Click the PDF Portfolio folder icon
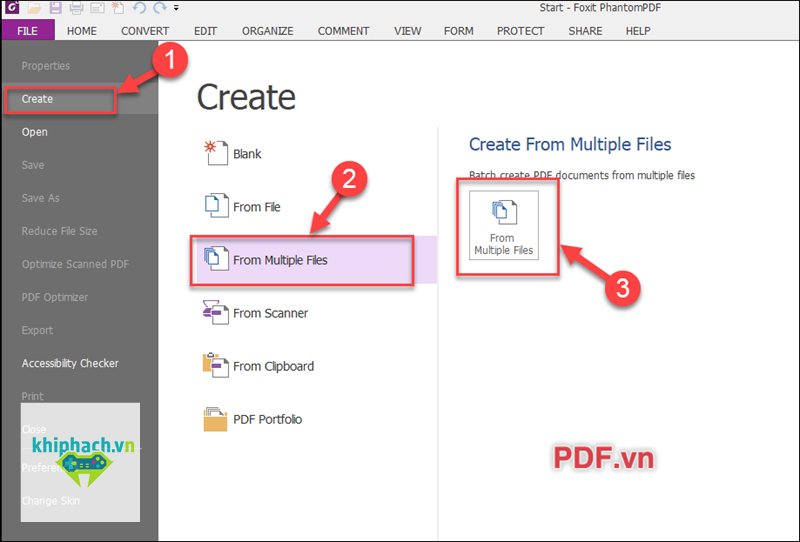 click(x=215, y=419)
